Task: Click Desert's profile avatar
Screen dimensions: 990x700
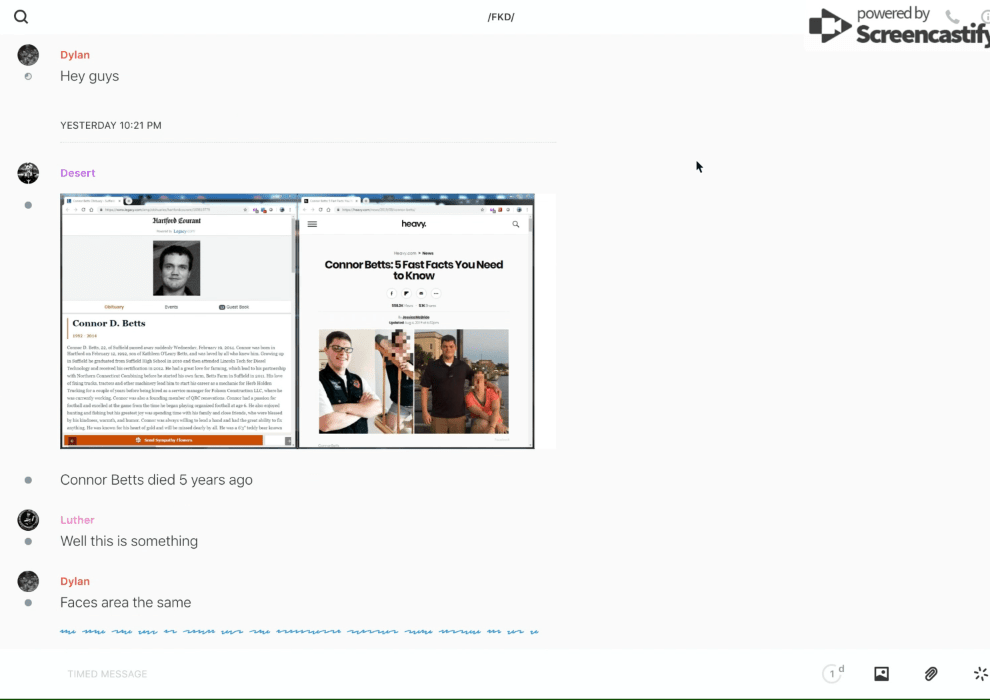Action: [28, 173]
